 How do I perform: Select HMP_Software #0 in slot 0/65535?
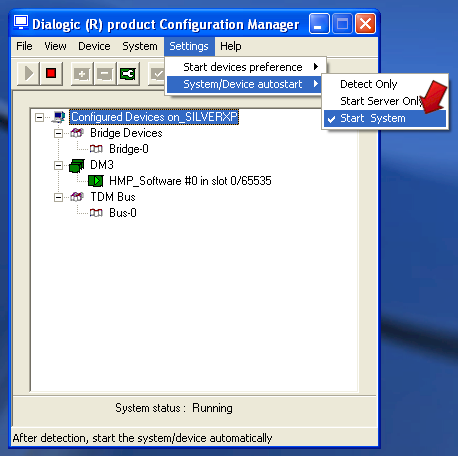pyautogui.click(x=190, y=181)
